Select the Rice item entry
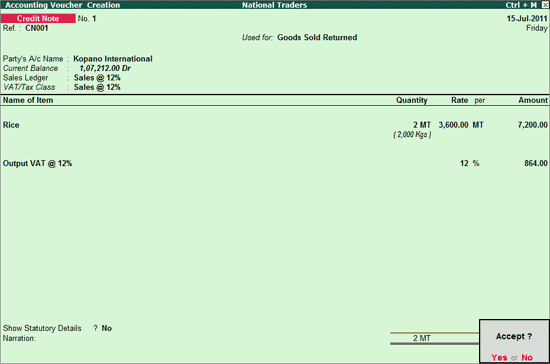 click(11, 125)
